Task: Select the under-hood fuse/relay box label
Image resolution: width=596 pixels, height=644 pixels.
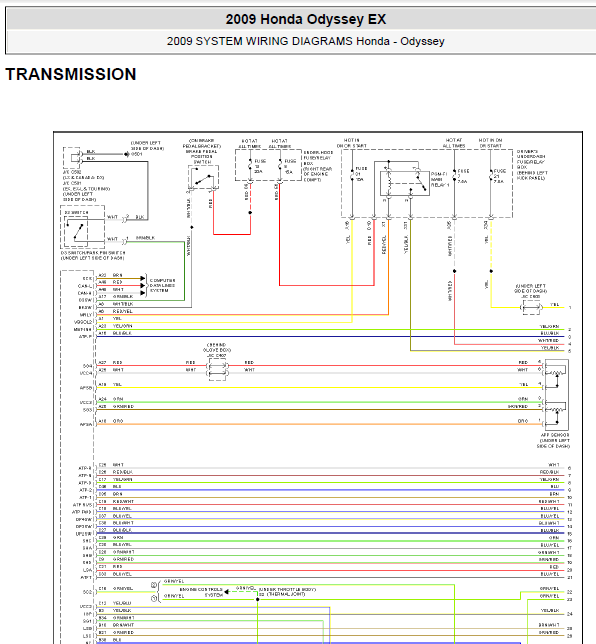Action: coord(318,166)
